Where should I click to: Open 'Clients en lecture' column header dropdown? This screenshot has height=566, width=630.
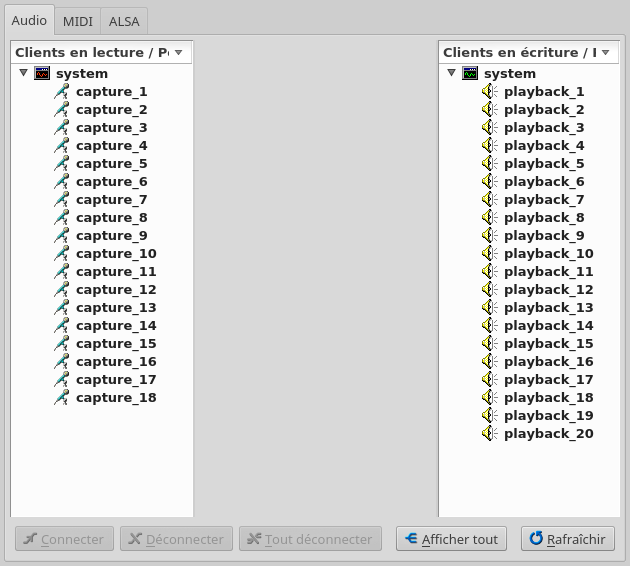179,52
